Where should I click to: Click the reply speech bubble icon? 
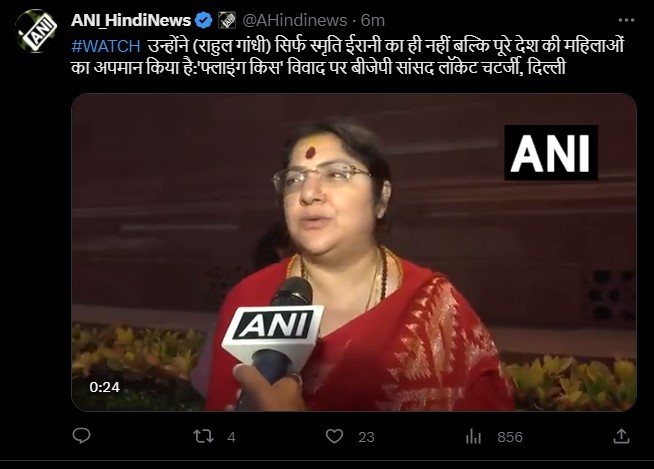coord(81,436)
